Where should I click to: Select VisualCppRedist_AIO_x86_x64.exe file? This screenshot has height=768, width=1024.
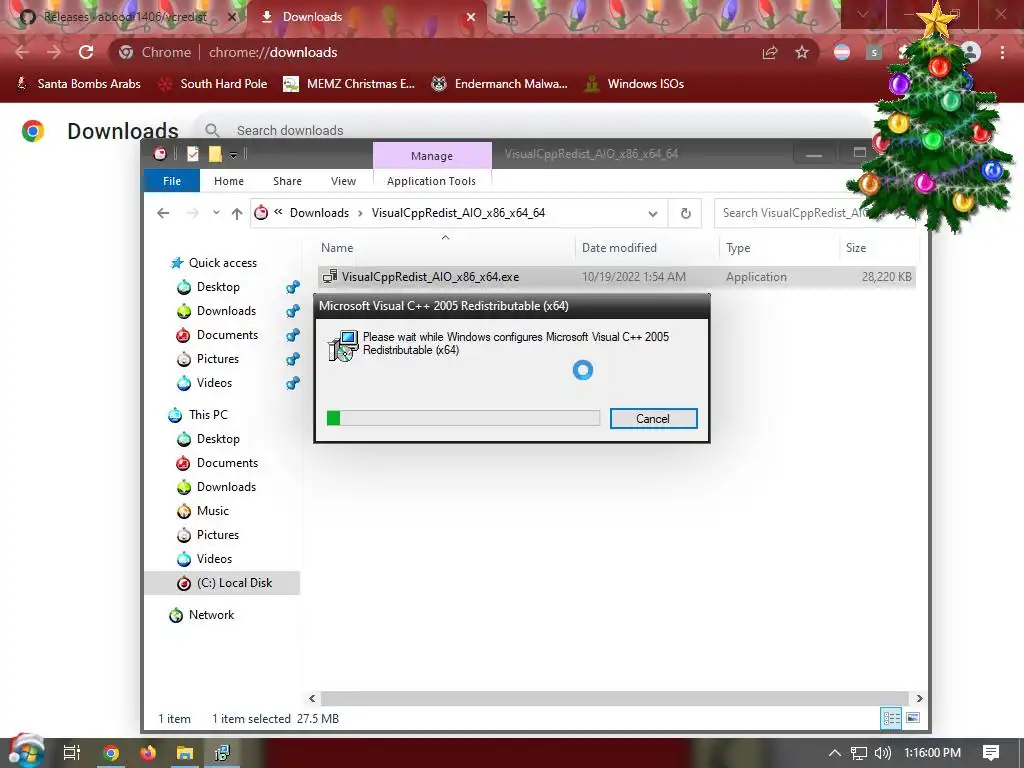tap(616, 277)
